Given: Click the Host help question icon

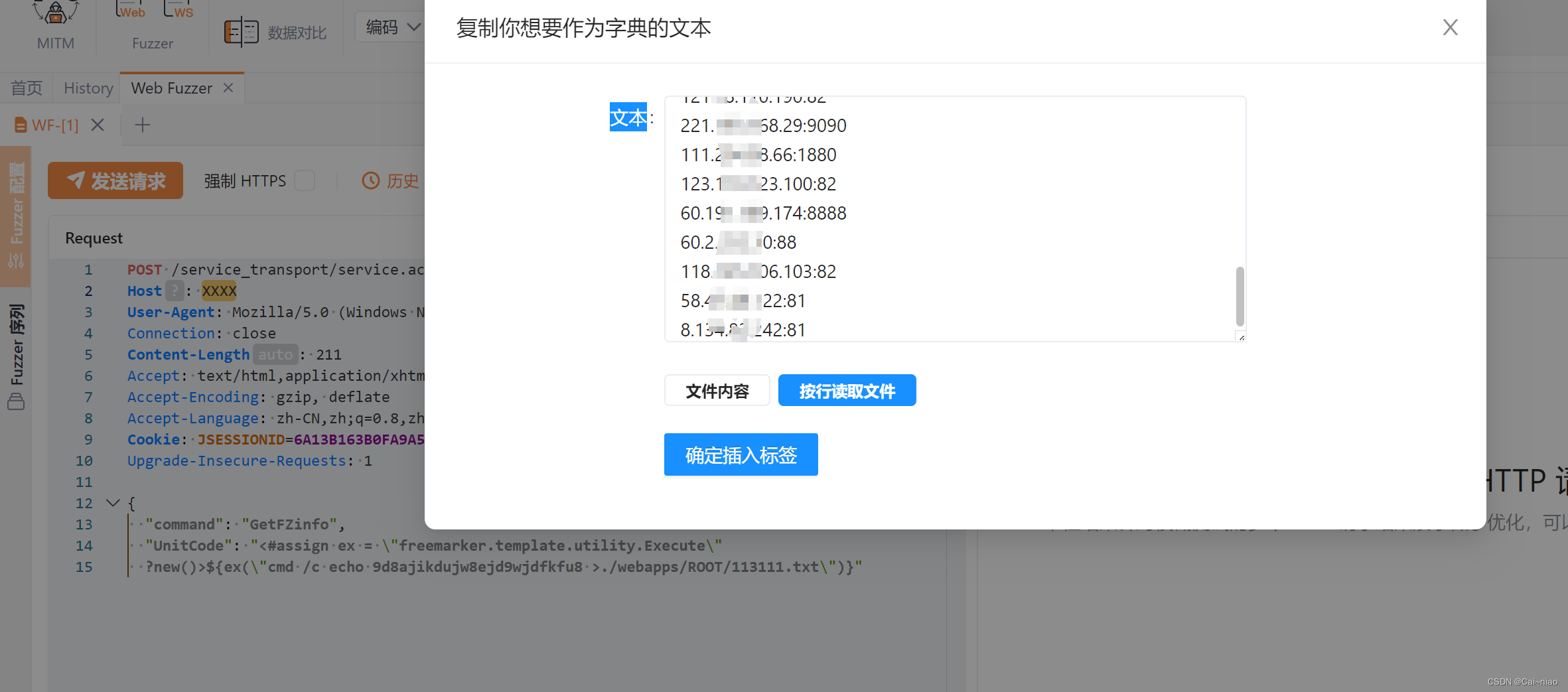Looking at the screenshot, I should pos(175,291).
